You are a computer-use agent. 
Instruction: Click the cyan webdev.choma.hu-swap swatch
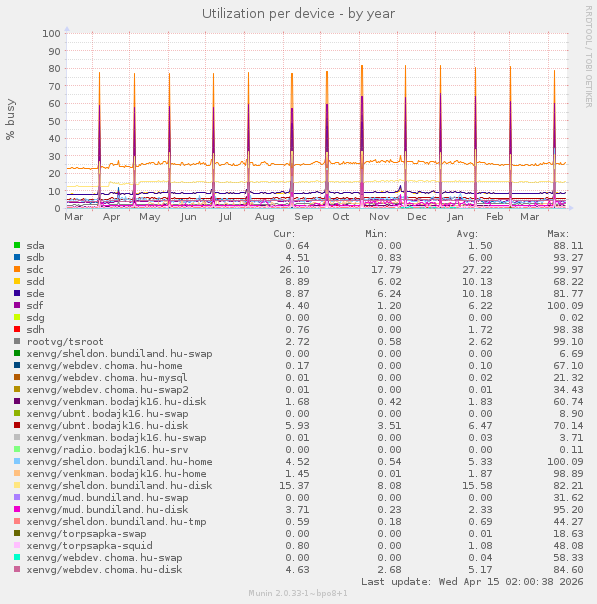(x=17, y=557)
